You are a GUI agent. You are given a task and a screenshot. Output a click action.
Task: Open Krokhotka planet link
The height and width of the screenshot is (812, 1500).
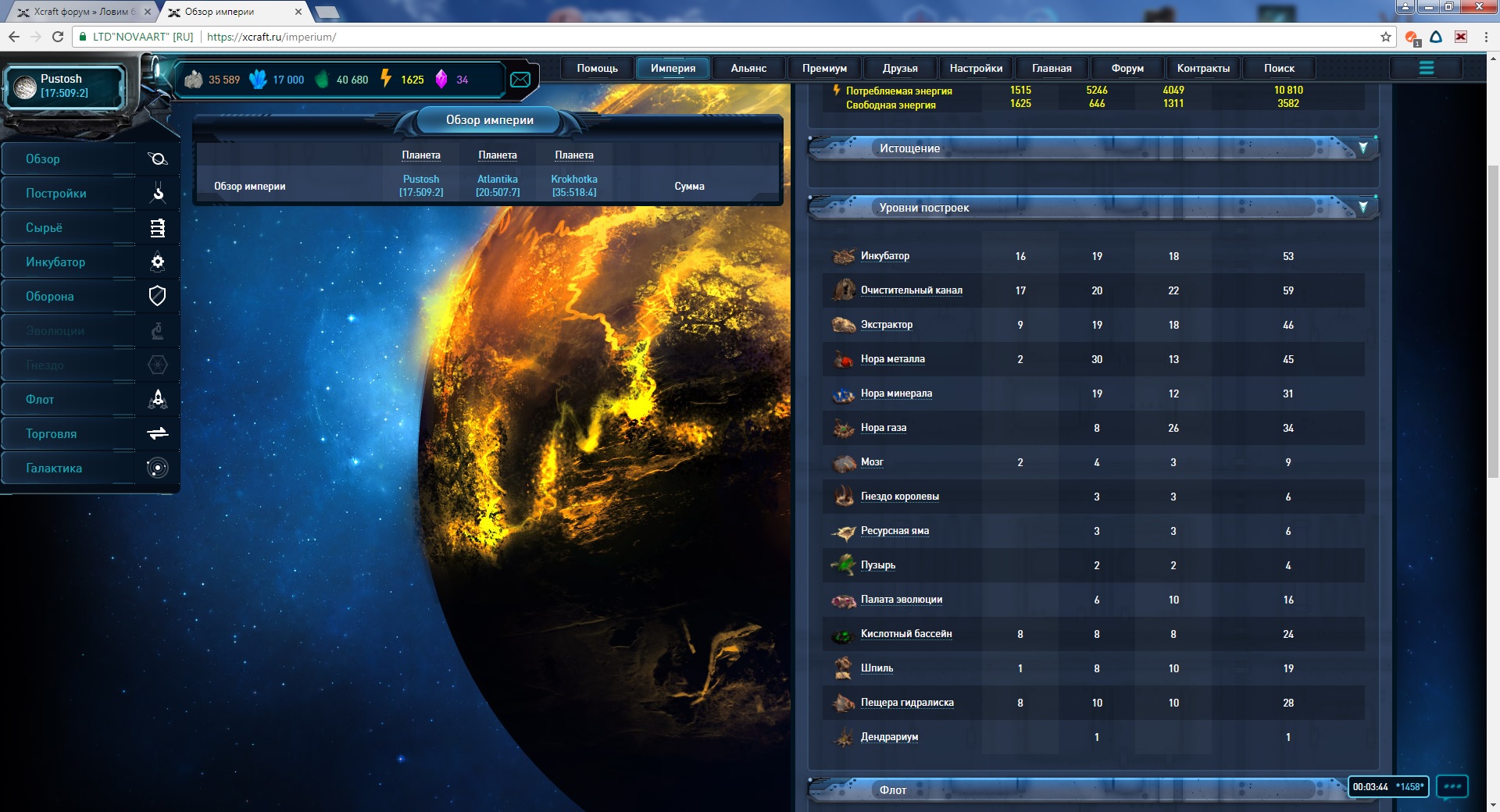coord(574,186)
